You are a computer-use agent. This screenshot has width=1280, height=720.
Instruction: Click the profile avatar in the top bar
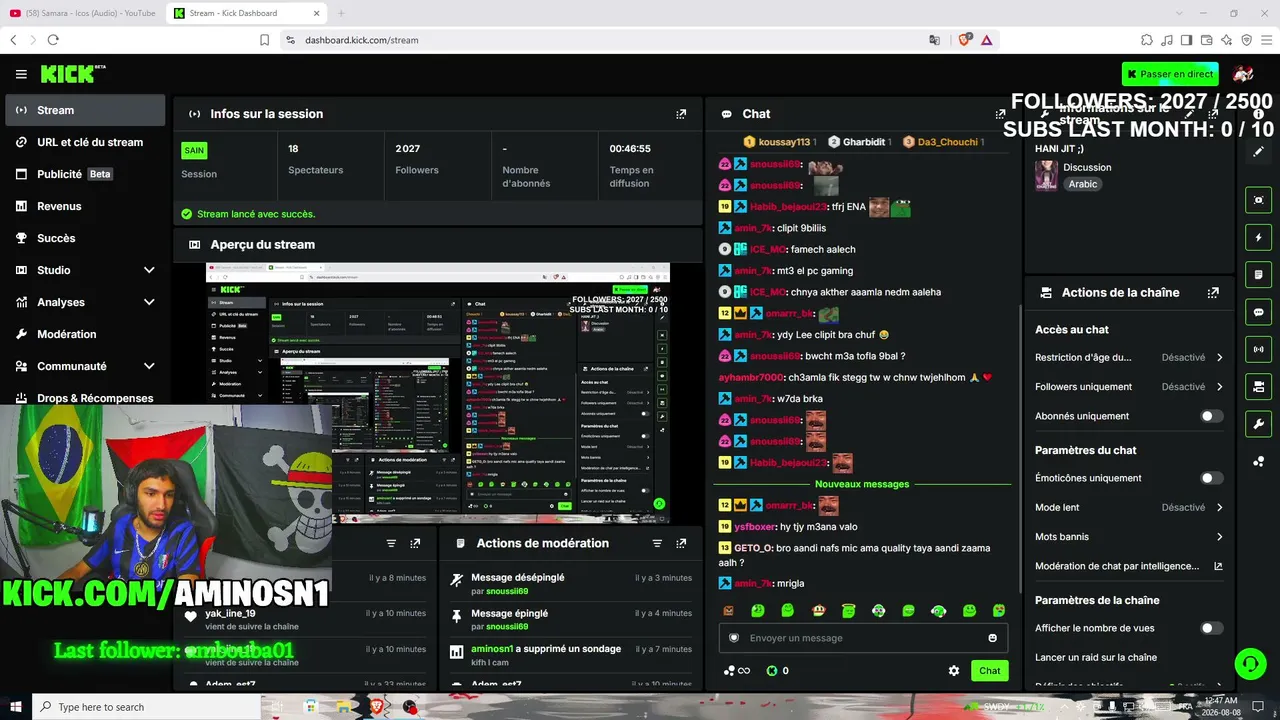click(1243, 74)
